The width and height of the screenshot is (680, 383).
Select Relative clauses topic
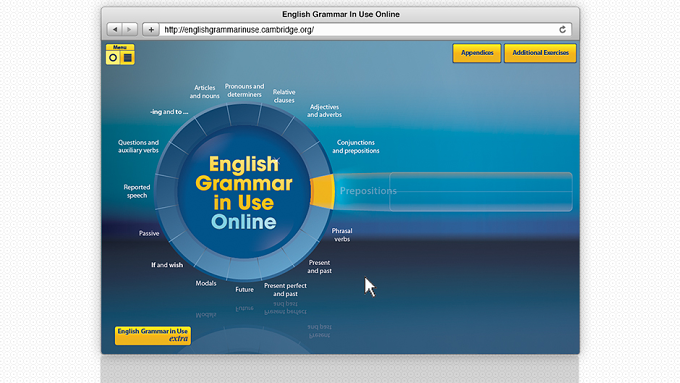tap(284, 96)
